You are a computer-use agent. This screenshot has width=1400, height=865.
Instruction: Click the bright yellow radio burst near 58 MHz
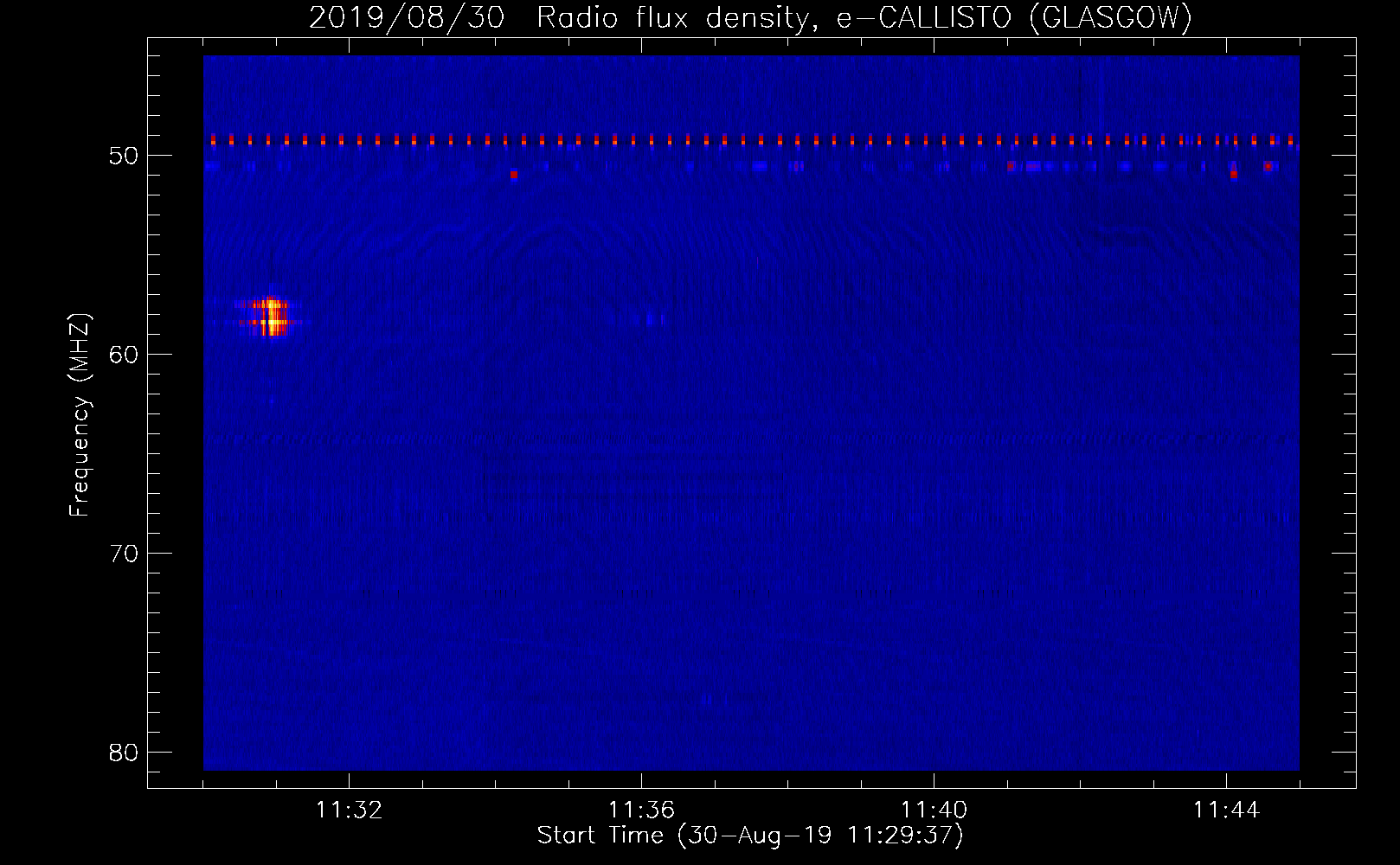(273, 317)
